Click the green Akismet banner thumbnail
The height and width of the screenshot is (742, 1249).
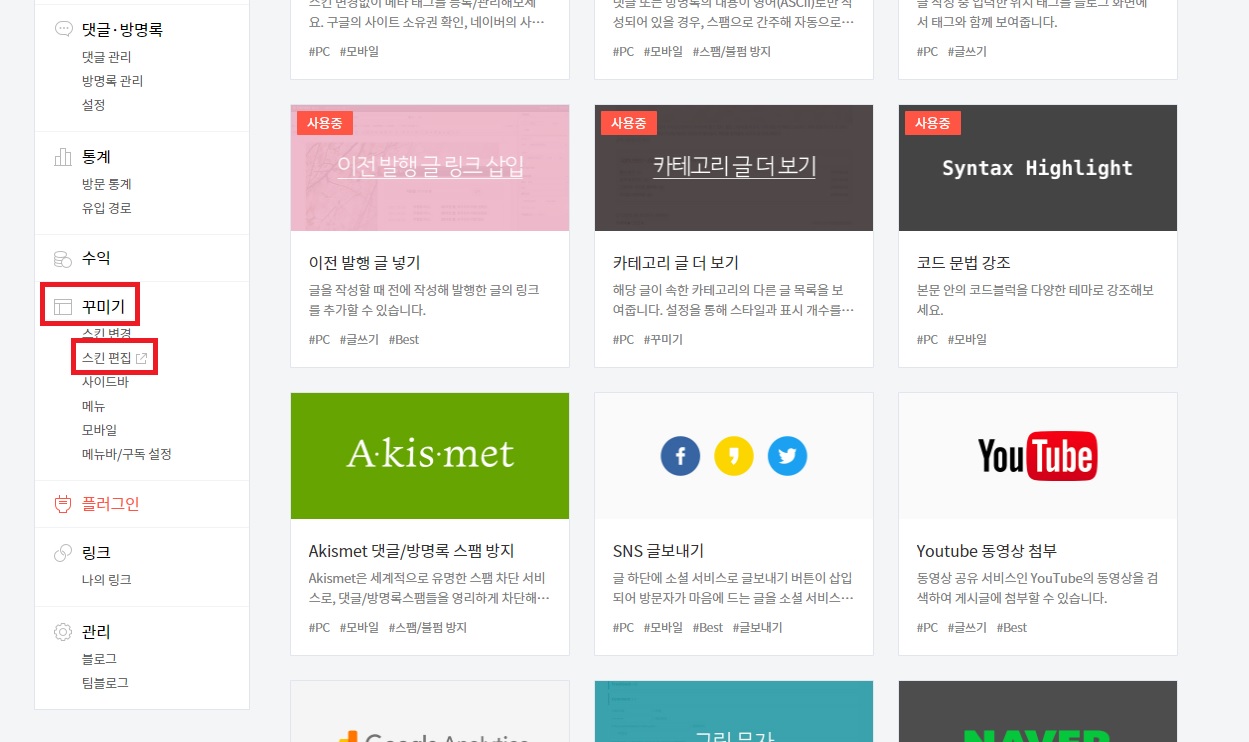pos(430,456)
